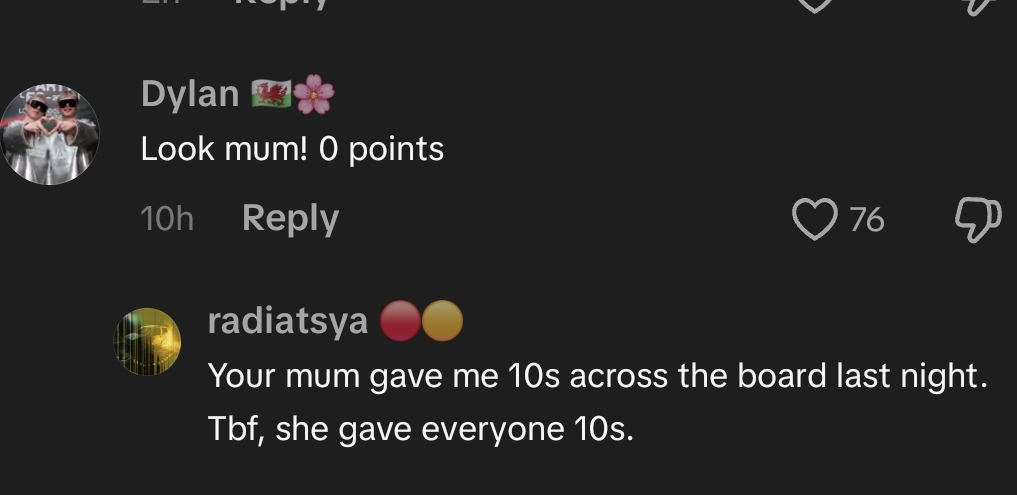The width and height of the screenshot is (1017, 495).
Task: Like Dylan's comment with the heart icon
Action: point(813,219)
